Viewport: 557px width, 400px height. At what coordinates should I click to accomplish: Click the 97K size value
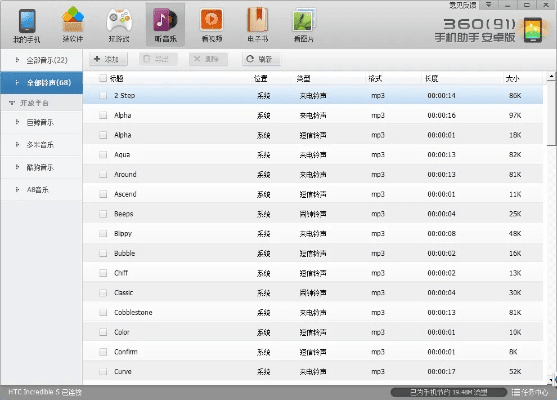515,115
